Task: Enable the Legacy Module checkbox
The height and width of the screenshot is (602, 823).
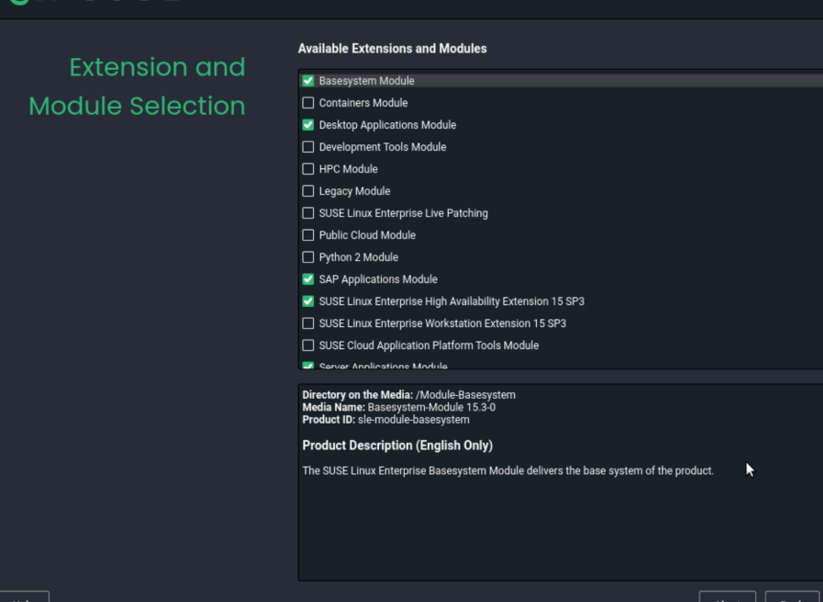Action: click(x=308, y=191)
